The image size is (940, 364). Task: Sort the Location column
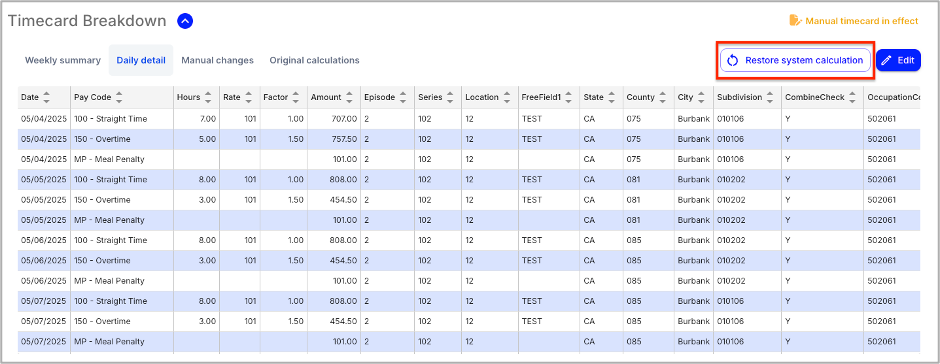507,97
